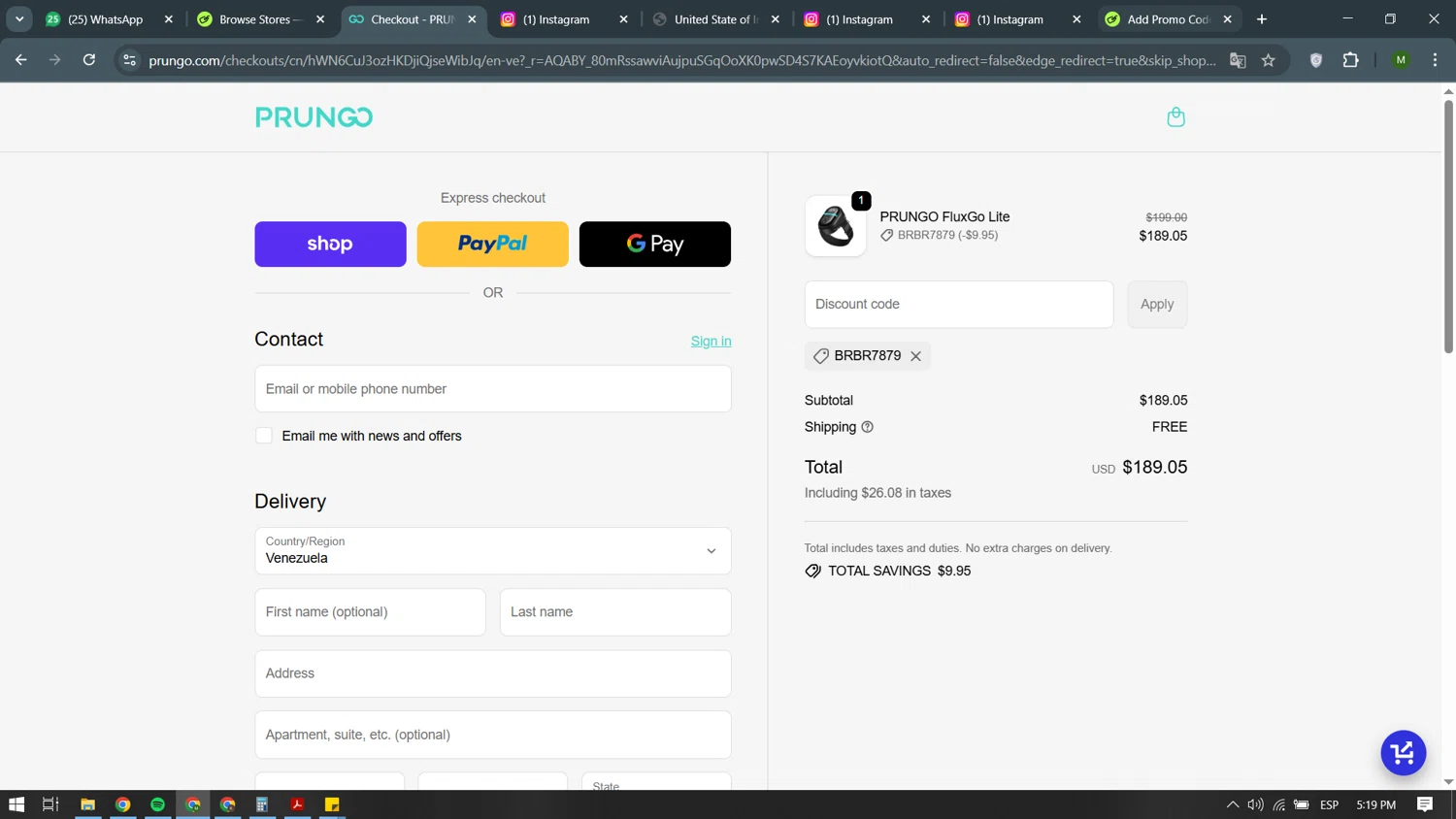Screen dimensions: 1456x819
Task: Open tab search dropdown arrow
Action: 19,19
